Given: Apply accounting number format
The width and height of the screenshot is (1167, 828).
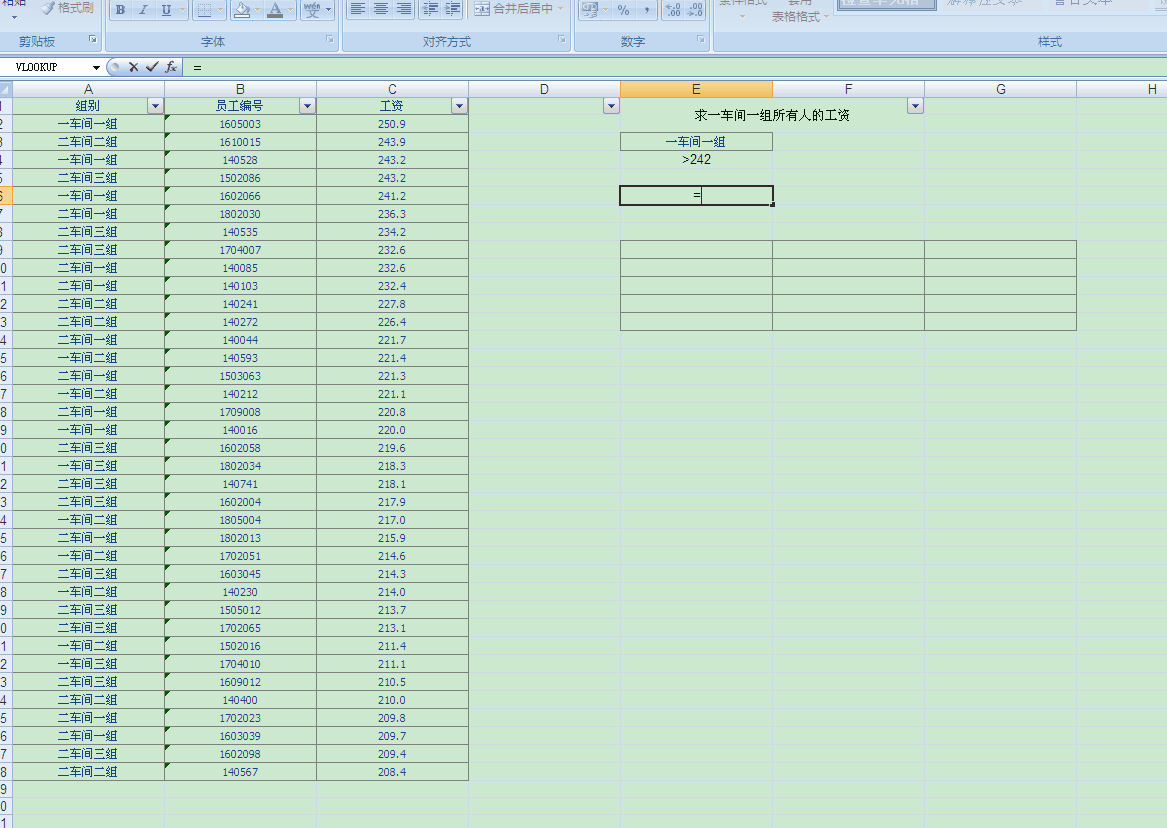Looking at the screenshot, I should pyautogui.click(x=590, y=10).
